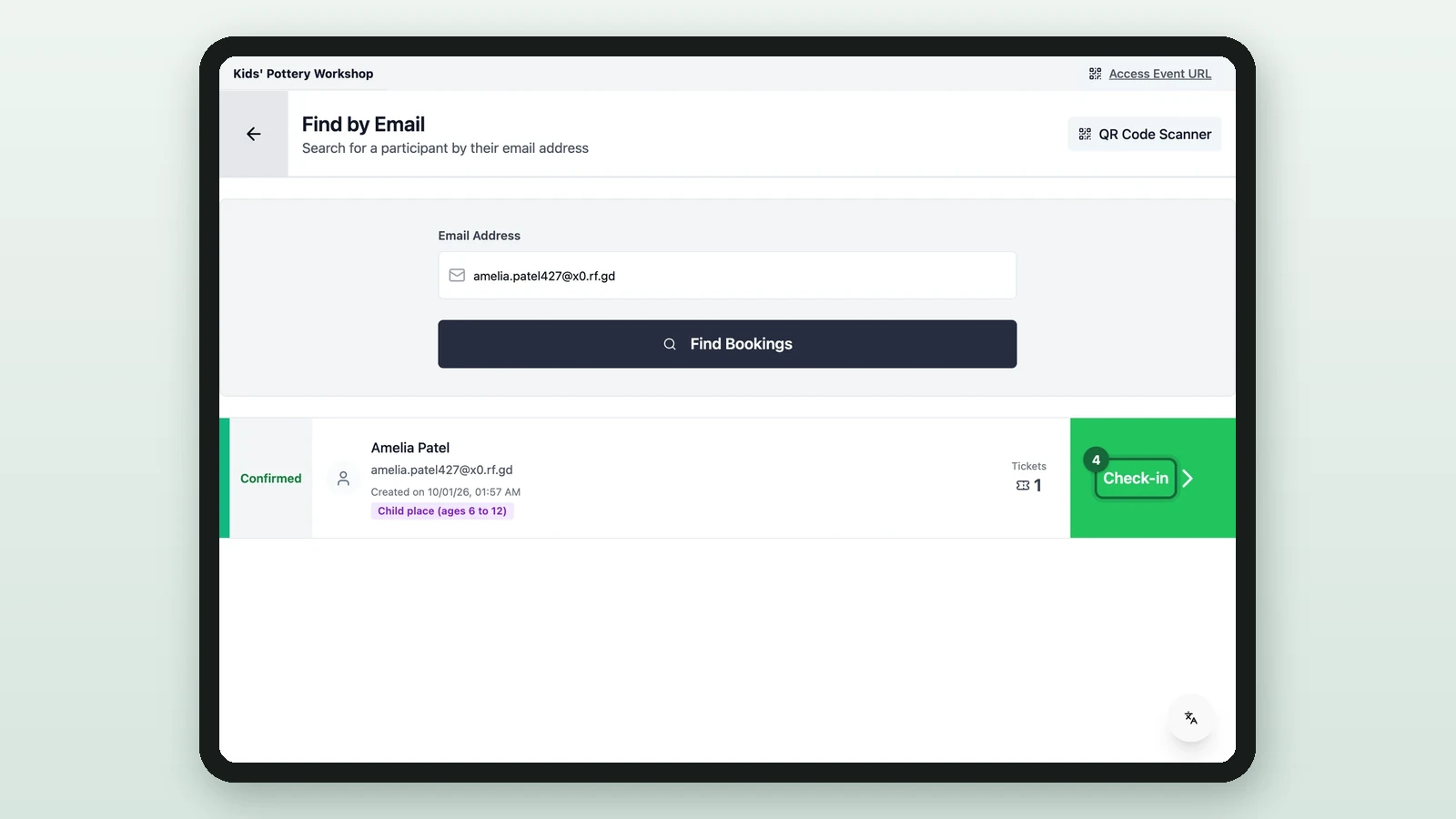Click into the Email Address field
Viewport: 1456px width, 819px height.
[727, 276]
